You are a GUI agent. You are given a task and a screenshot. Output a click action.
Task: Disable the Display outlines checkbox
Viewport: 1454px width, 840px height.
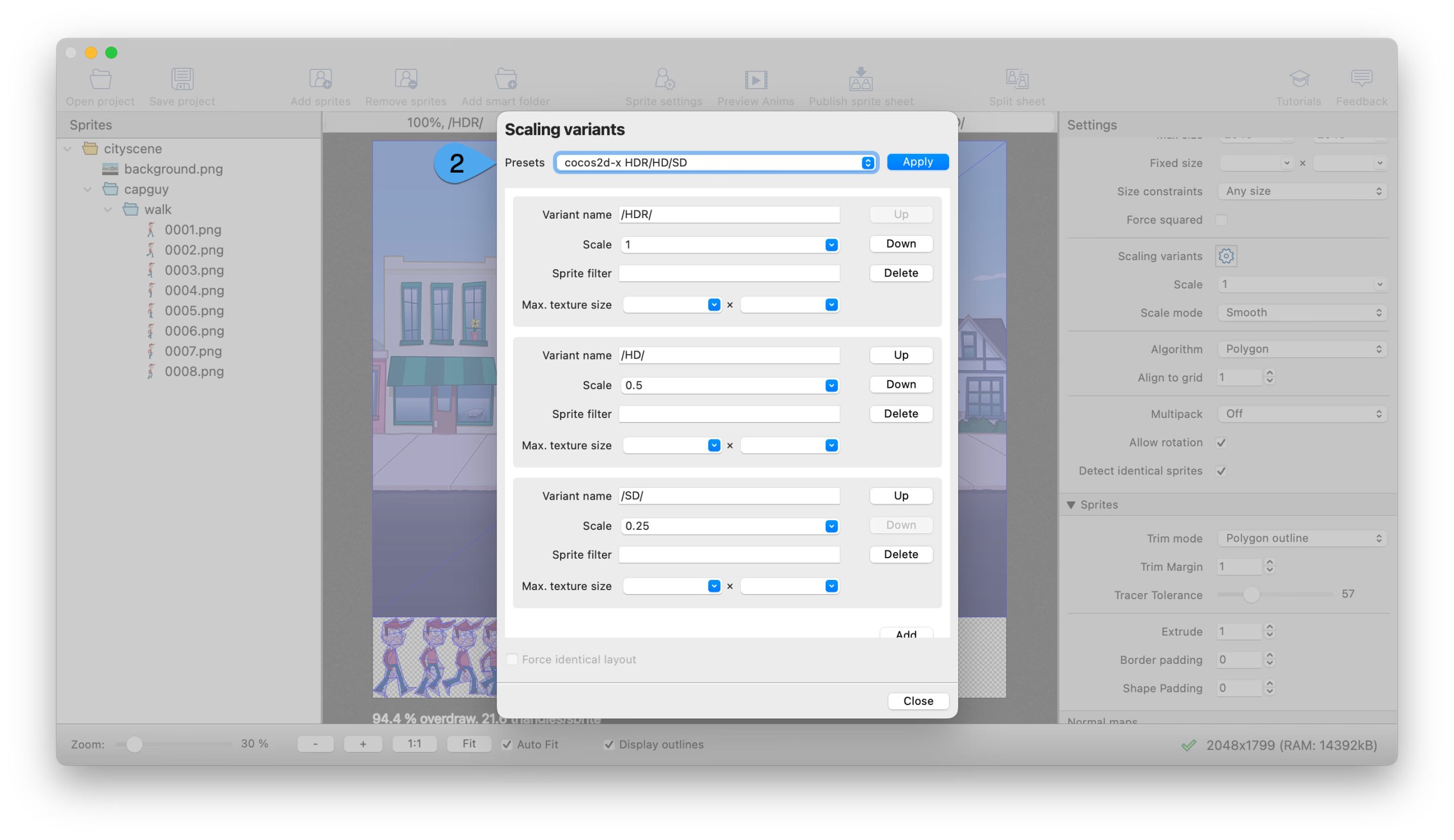click(608, 744)
